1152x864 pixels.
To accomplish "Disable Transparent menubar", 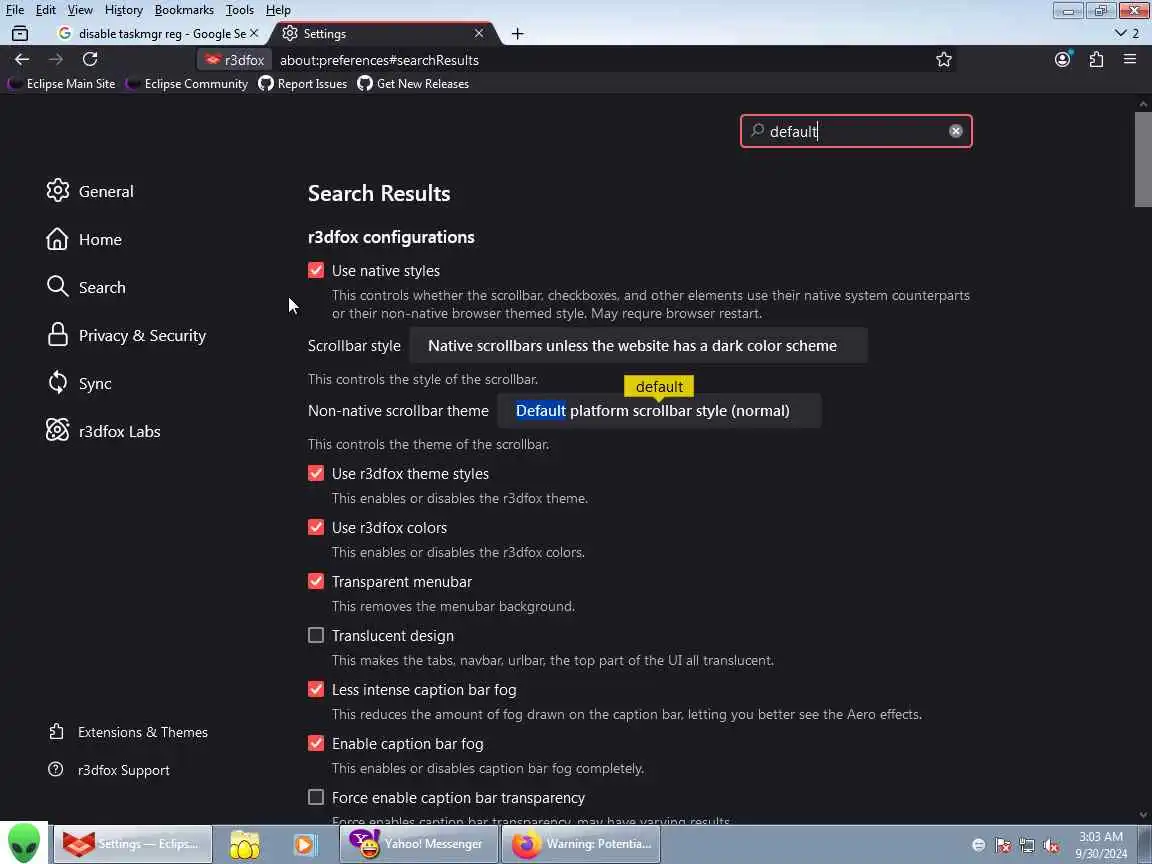I will [x=316, y=581].
